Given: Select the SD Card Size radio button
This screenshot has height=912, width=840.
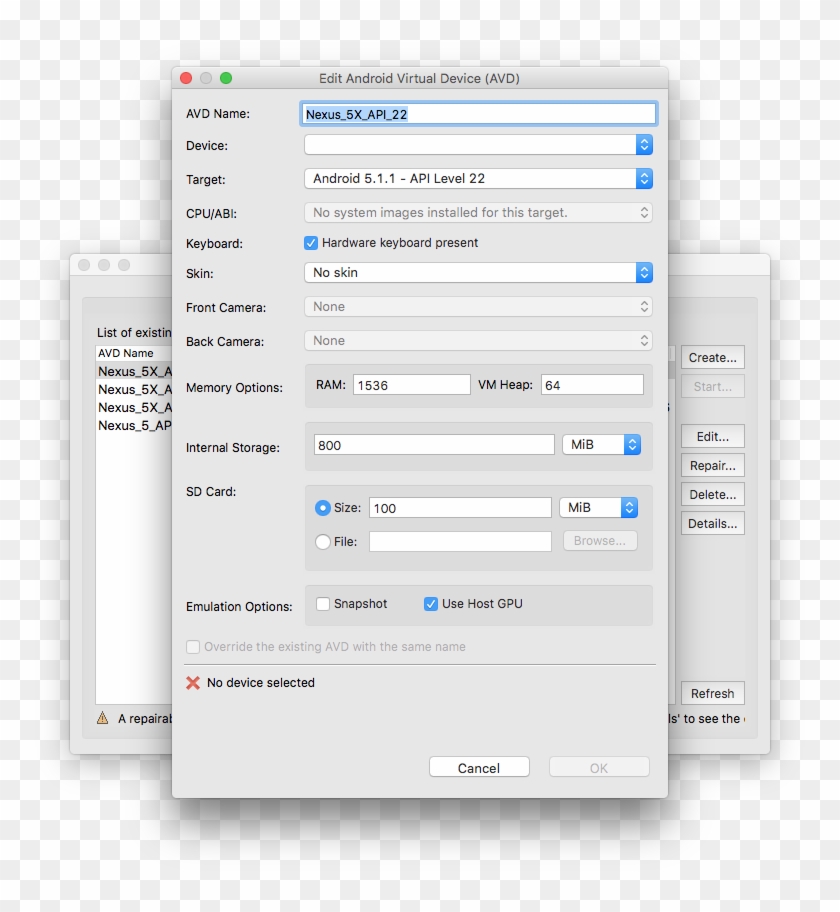Looking at the screenshot, I should pyautogui.click(x=323, y=507).
